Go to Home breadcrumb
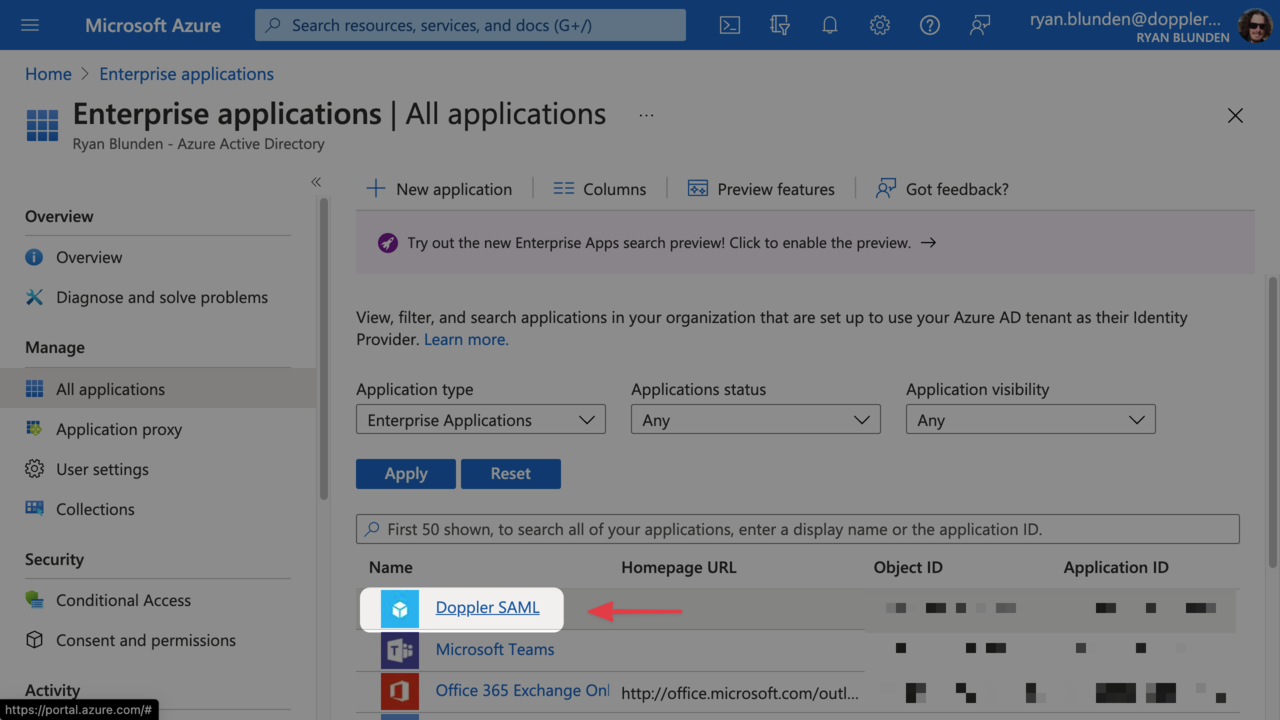Image resolution: width=1280 pixels, height=720 pixels. click(48, 74)
